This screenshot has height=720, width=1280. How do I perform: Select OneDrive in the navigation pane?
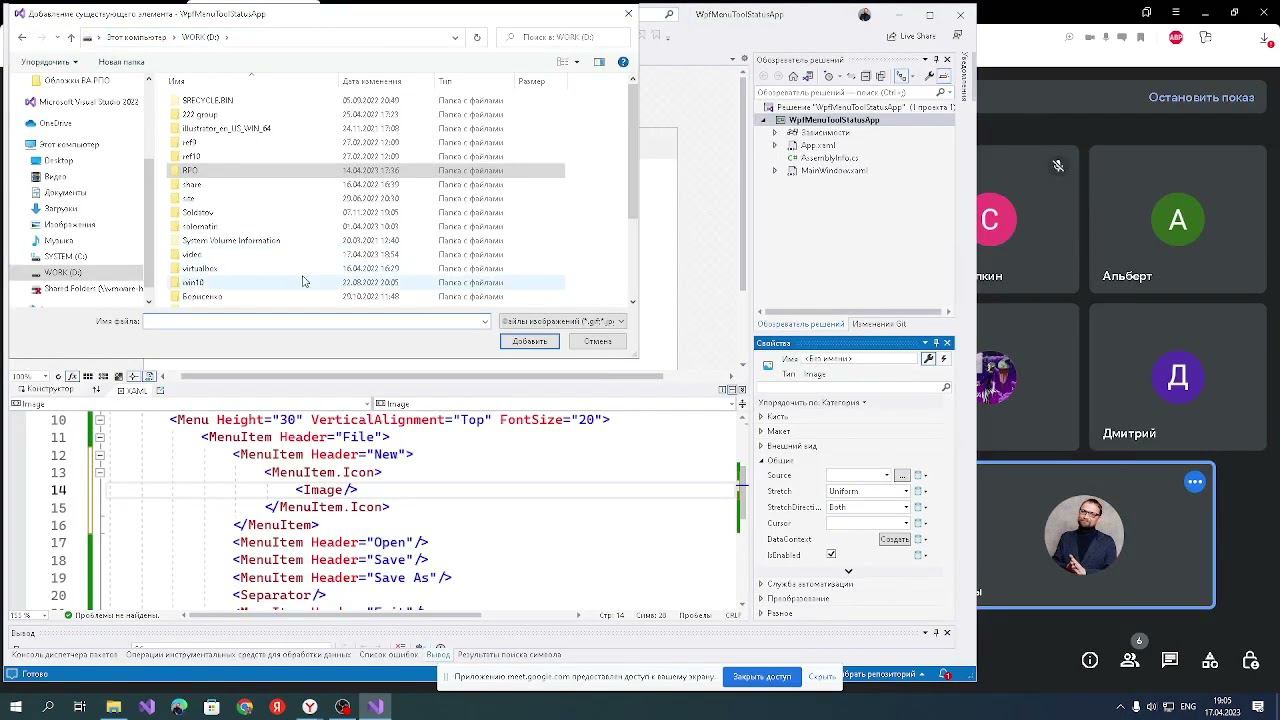point(55,123)
